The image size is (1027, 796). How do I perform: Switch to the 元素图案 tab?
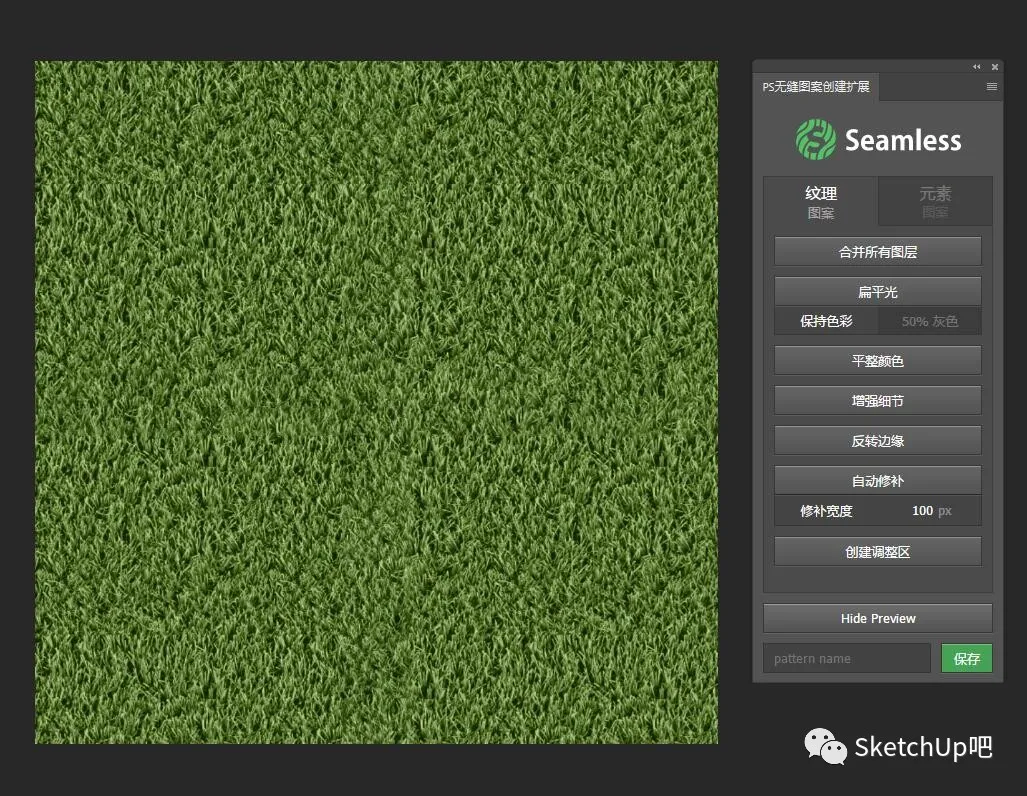tap(935, 202)
